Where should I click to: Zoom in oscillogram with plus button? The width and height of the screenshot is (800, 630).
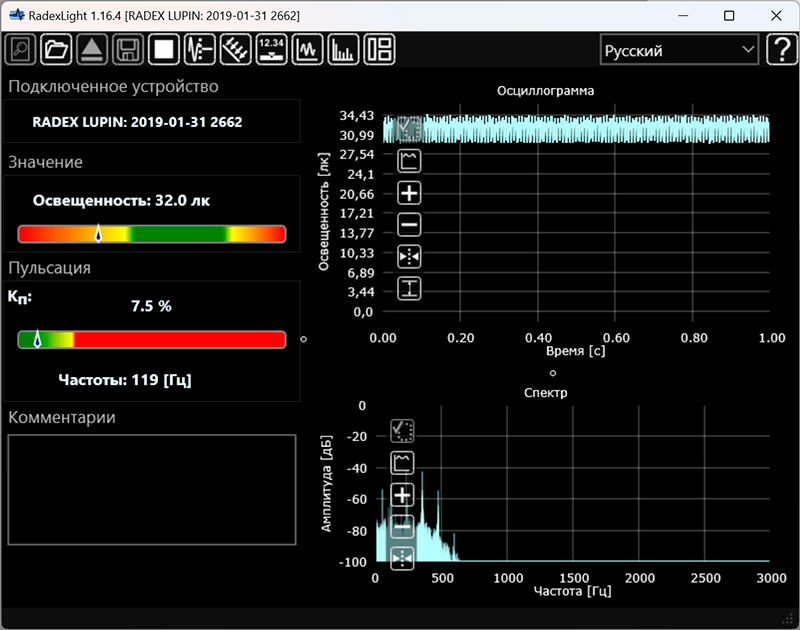tap(409, 193)
